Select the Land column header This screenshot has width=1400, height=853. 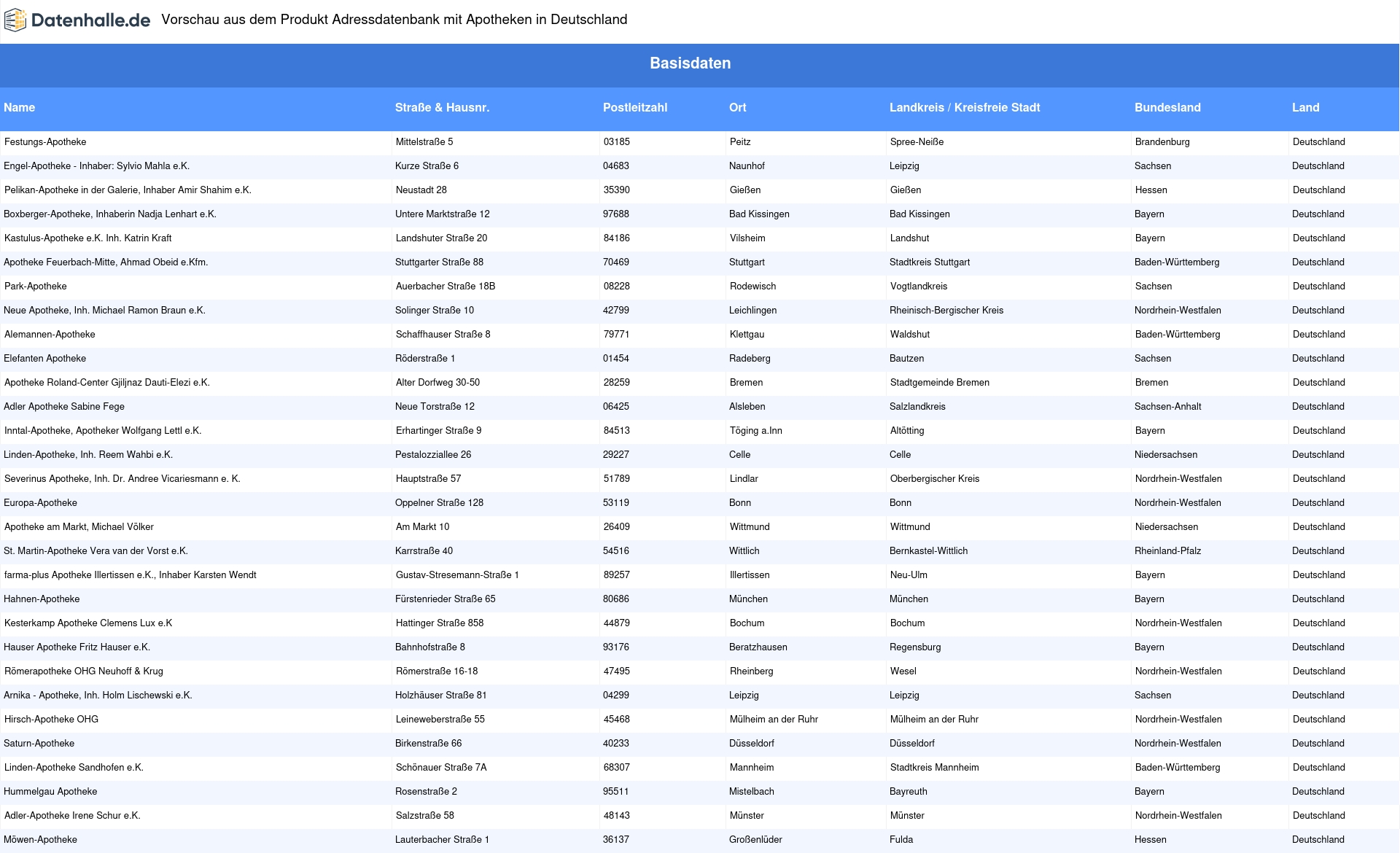pyautogui.click(x=1306, y=107)
